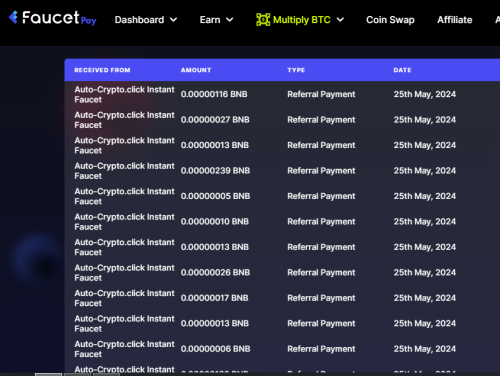500x376 pixels.
Task: Click the Multiply BTC dice icon
Action: click(263, 20)
